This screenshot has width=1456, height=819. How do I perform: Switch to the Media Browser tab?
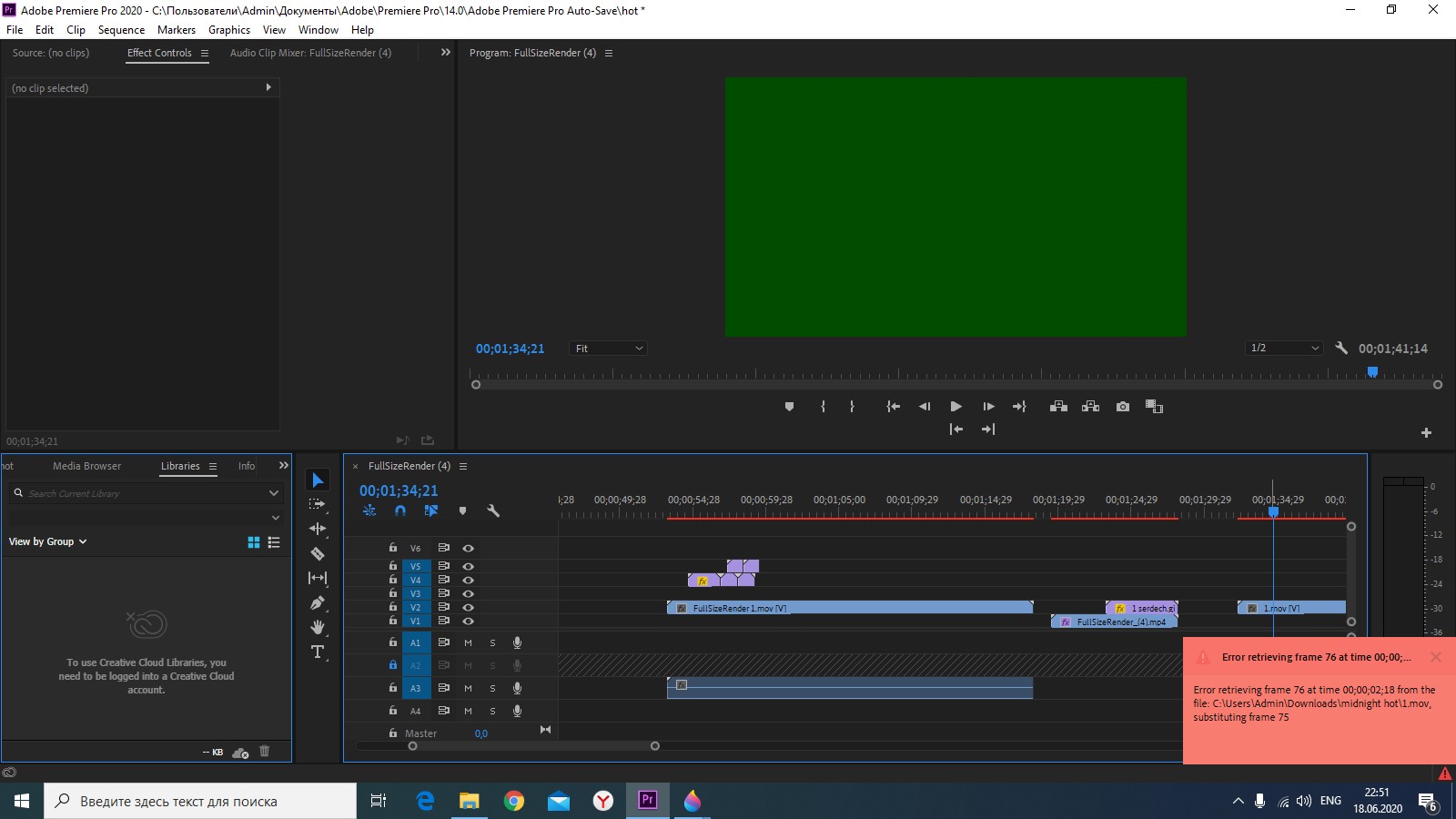(x=86, y=465)
